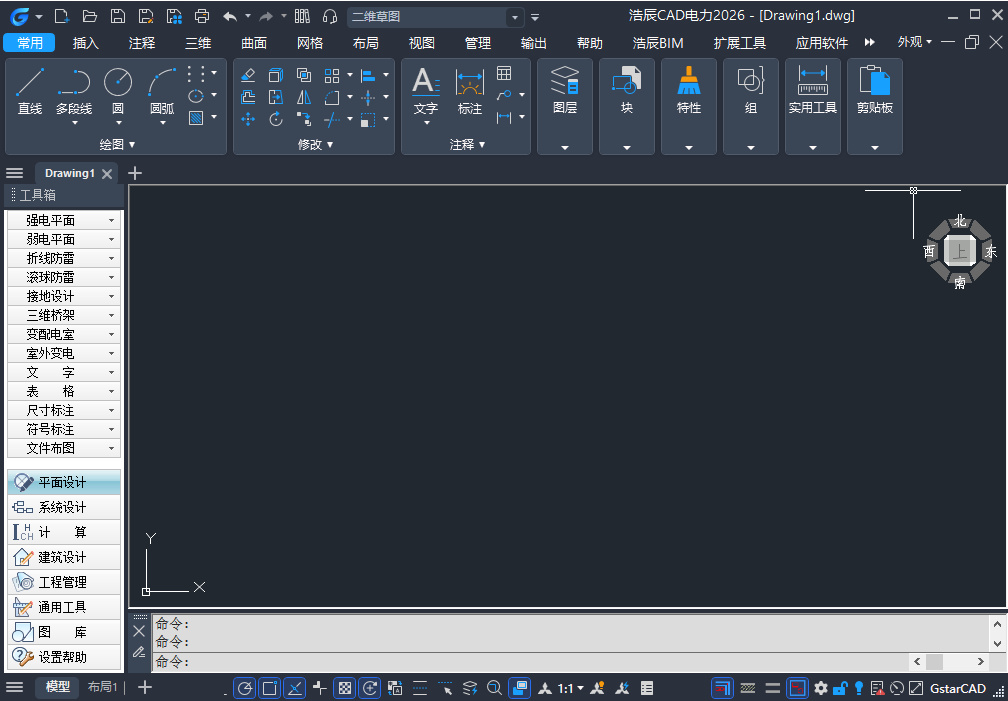
Task: Open the 工程管理 toolbox section
Action: 64,583
